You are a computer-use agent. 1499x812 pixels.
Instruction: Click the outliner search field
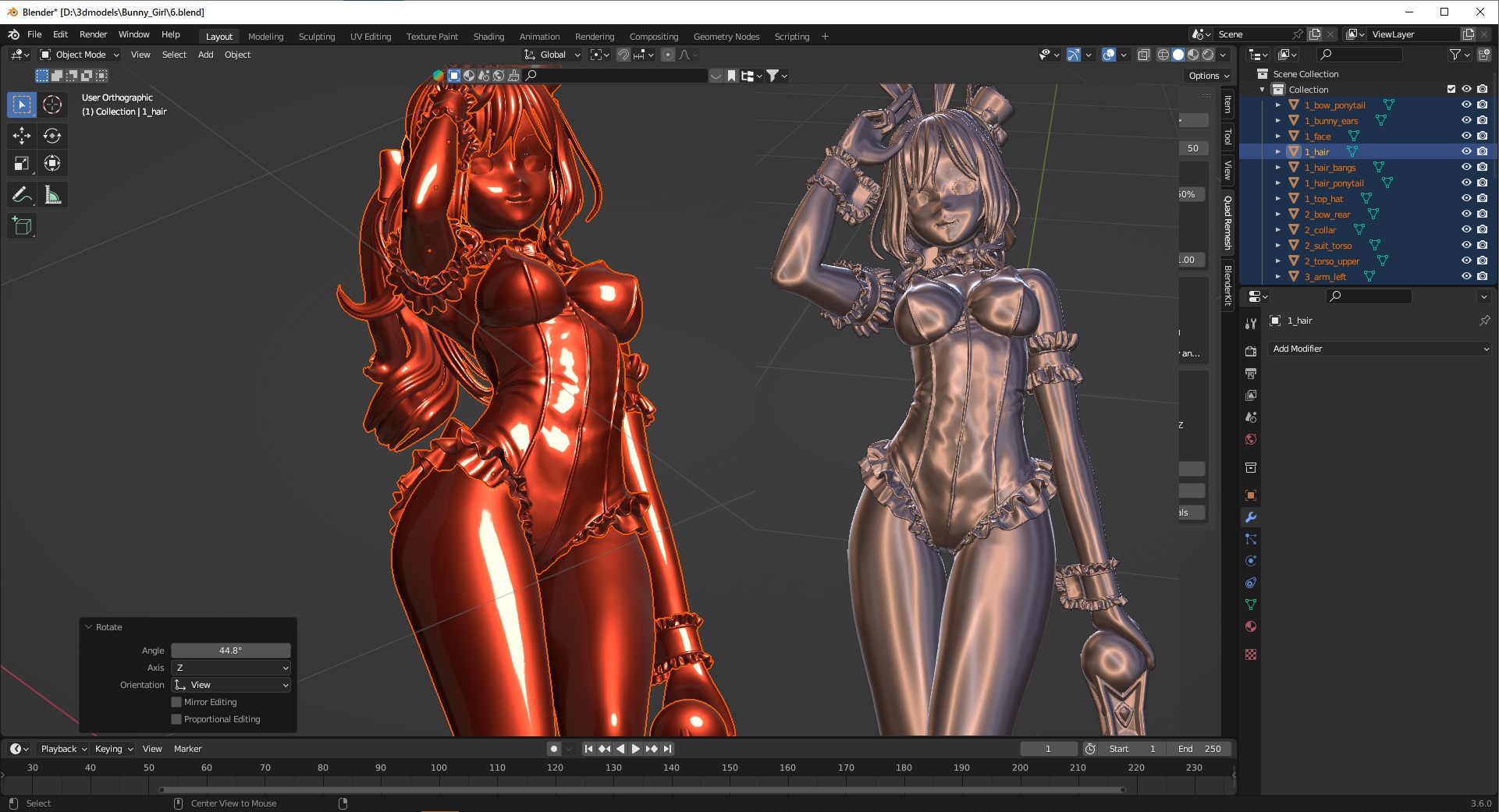point(1359,55)
